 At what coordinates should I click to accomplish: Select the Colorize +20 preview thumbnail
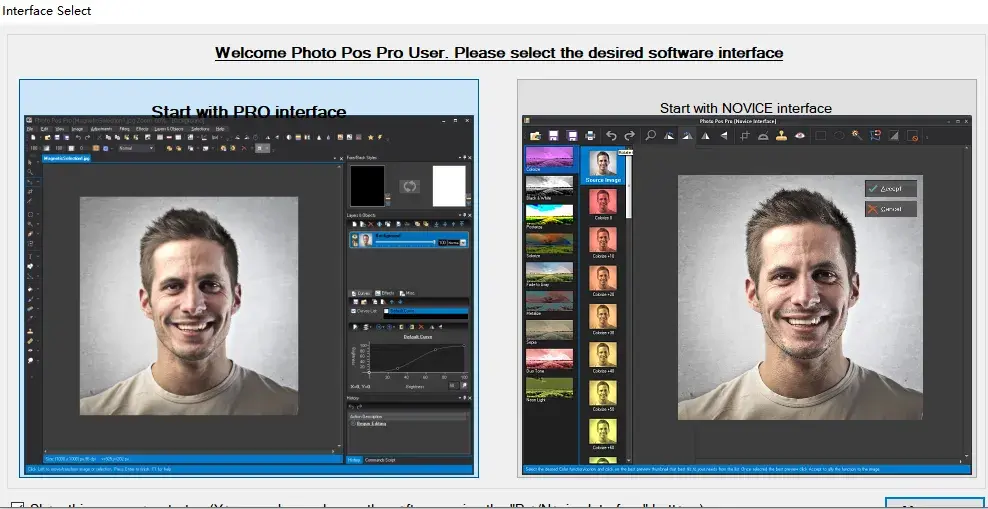603,282
